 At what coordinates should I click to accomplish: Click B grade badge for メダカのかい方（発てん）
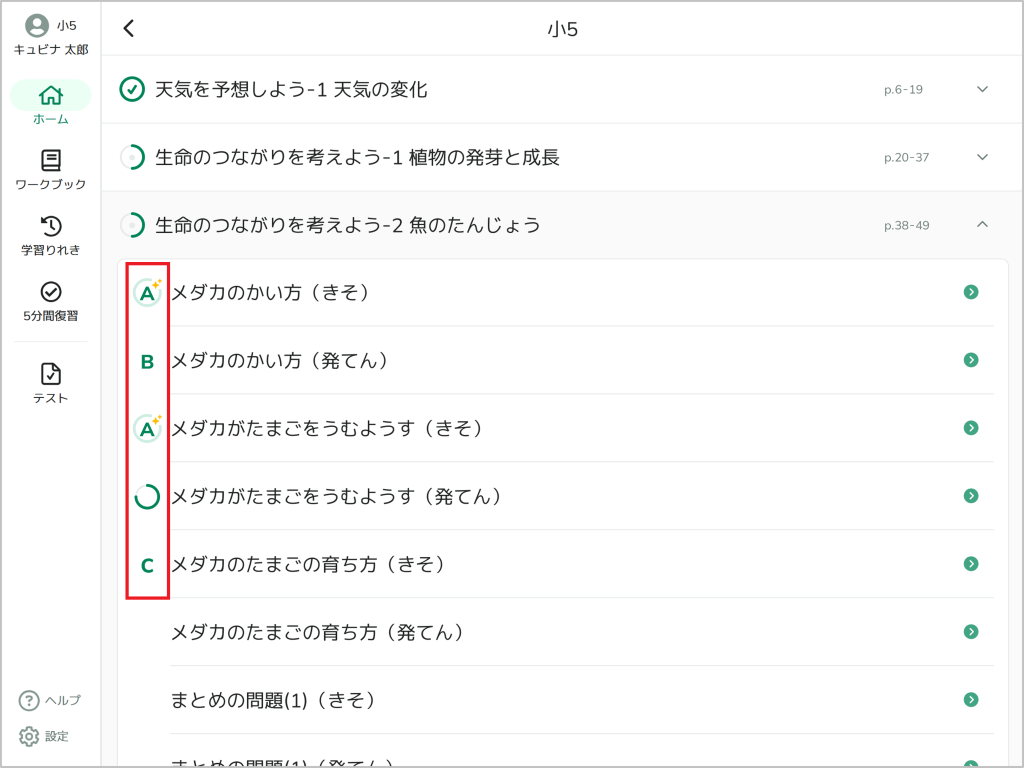point(148,361)
